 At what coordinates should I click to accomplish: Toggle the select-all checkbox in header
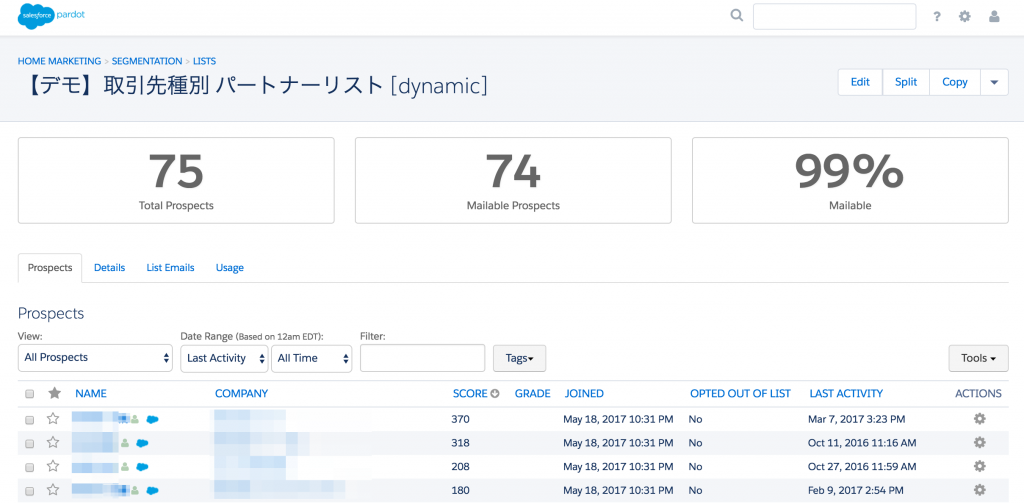[29, 394]
